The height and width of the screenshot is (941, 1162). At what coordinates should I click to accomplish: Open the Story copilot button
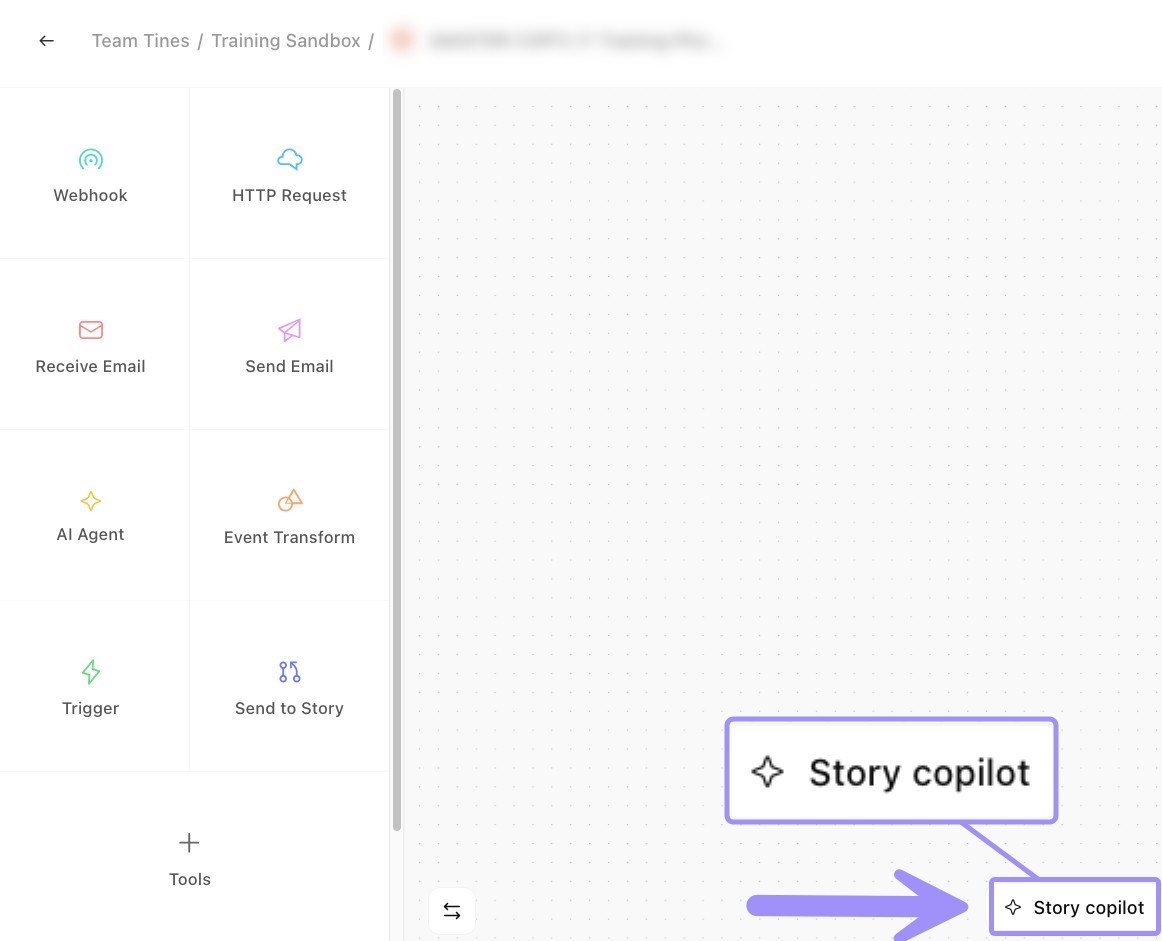pyautogui.click(x=1075, y=908)
